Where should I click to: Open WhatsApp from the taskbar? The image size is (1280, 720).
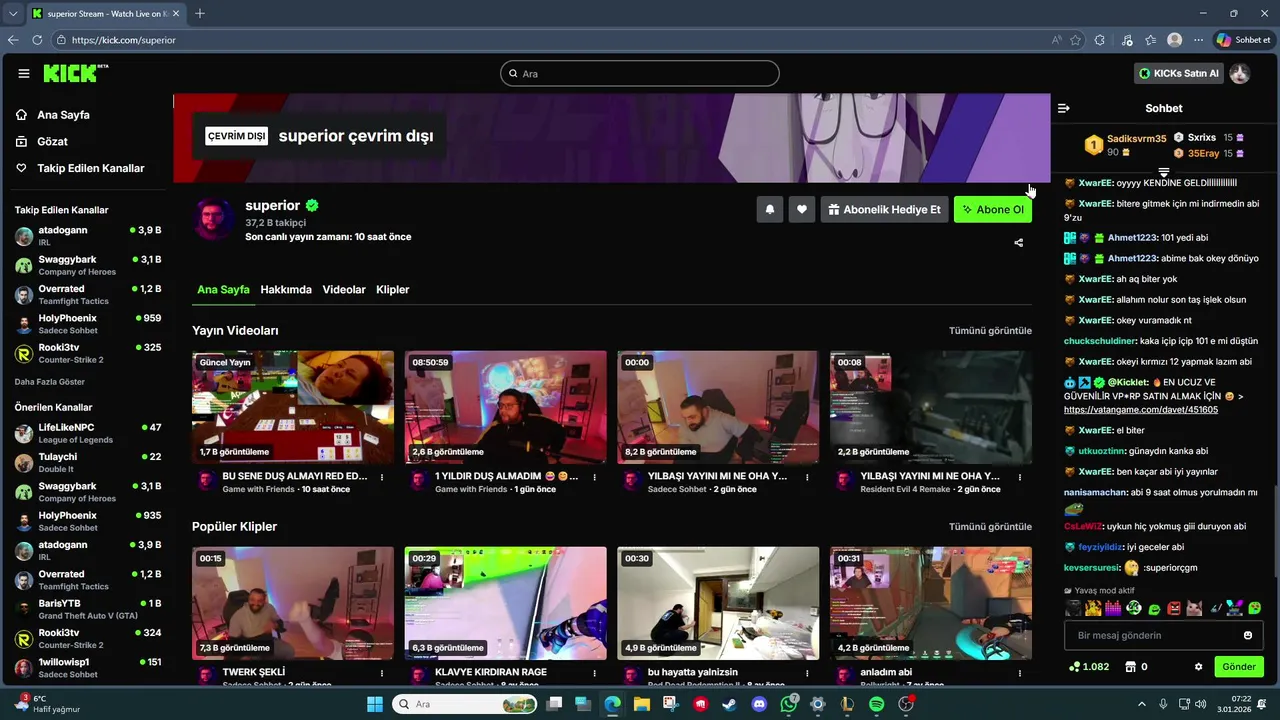pos(789,704)
